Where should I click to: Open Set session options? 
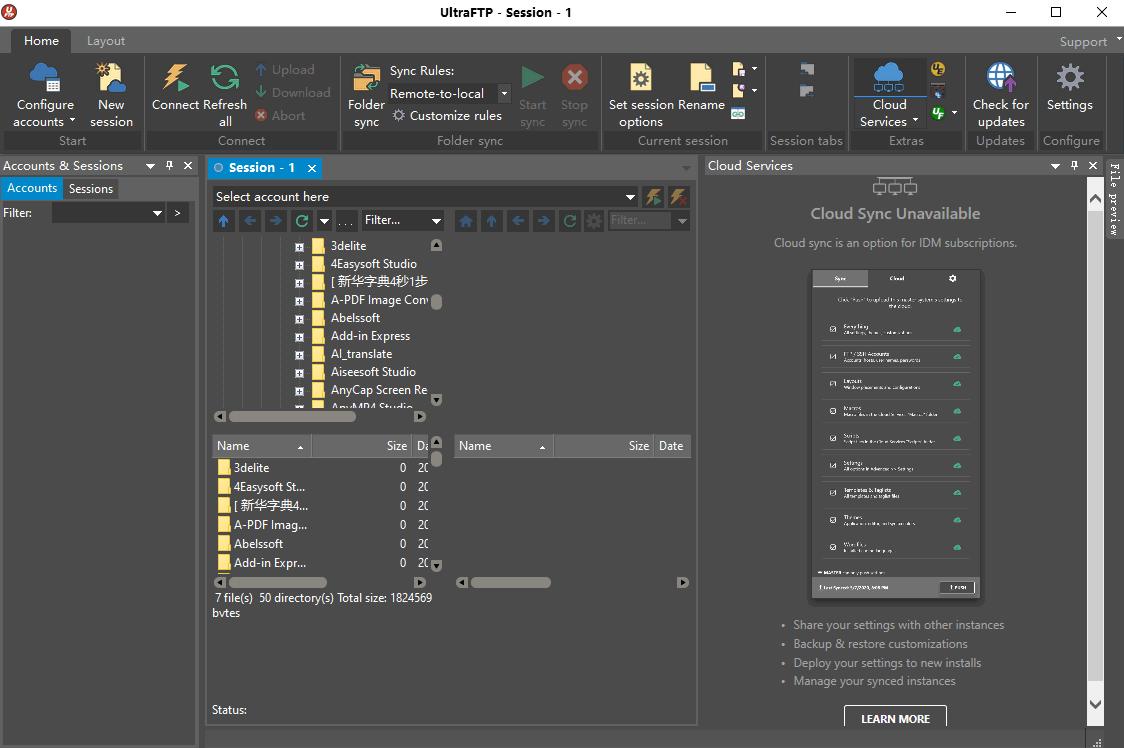click(640, 95)
